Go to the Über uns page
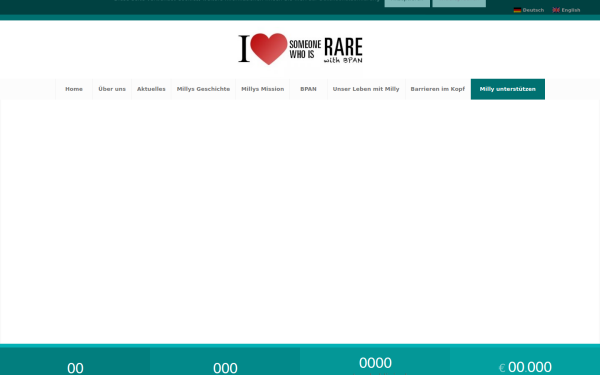 click(x=112, y=89)
